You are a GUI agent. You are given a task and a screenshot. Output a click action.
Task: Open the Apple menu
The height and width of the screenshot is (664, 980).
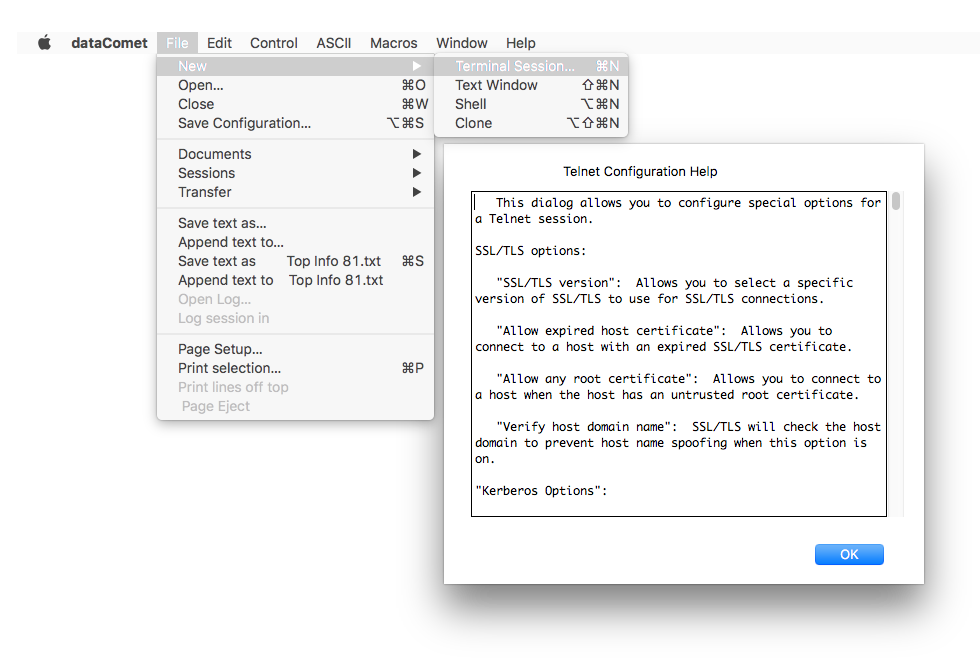tap(44, 43)
